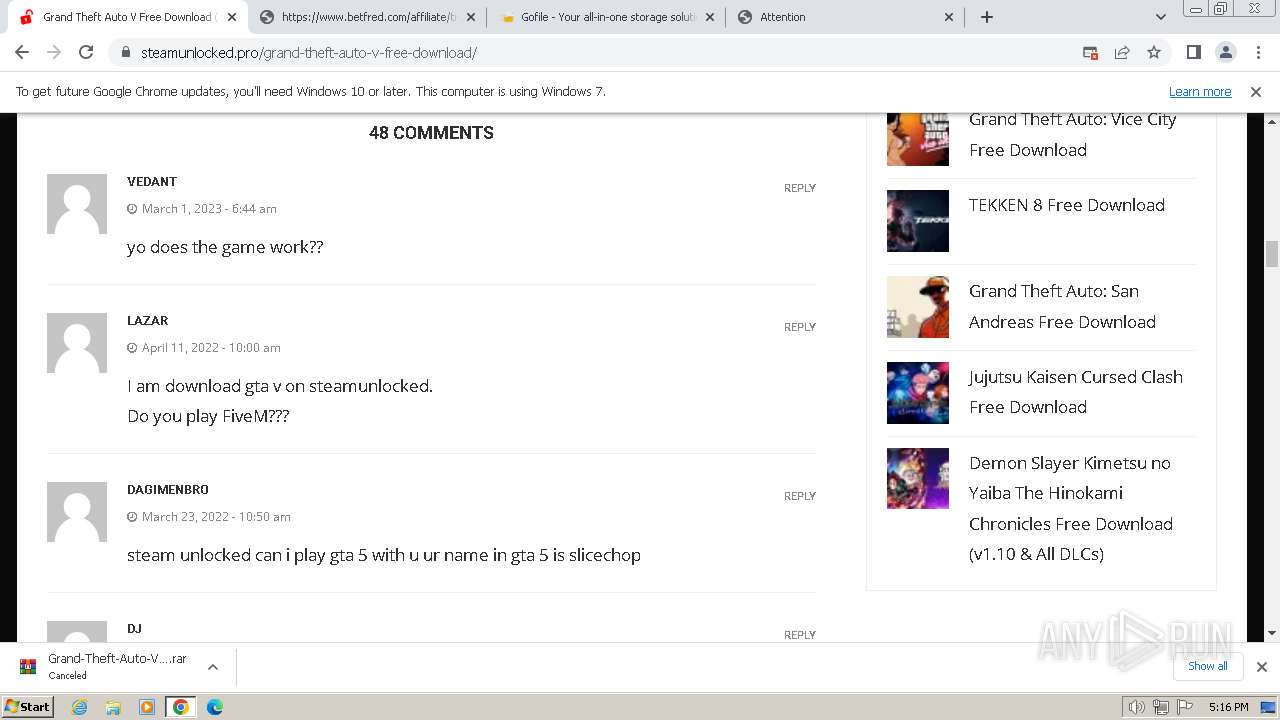This screenshot has height=720, width=1280.
Task: Click the Demon Slayer game thumbnail
Action: 918,479
